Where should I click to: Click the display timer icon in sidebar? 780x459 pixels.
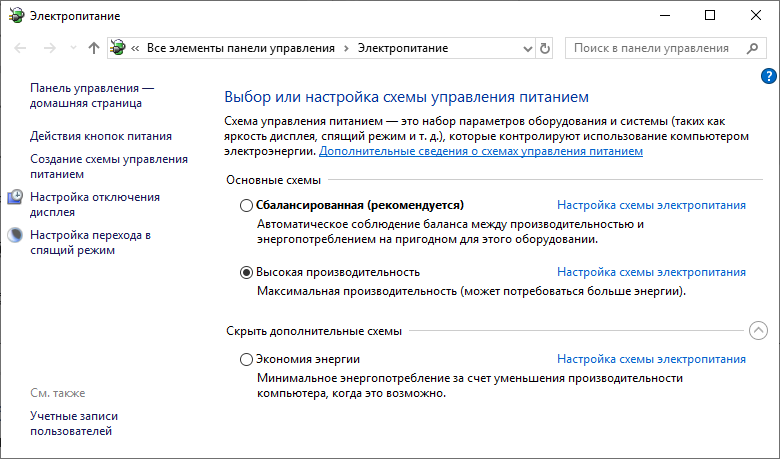(15, 197)
